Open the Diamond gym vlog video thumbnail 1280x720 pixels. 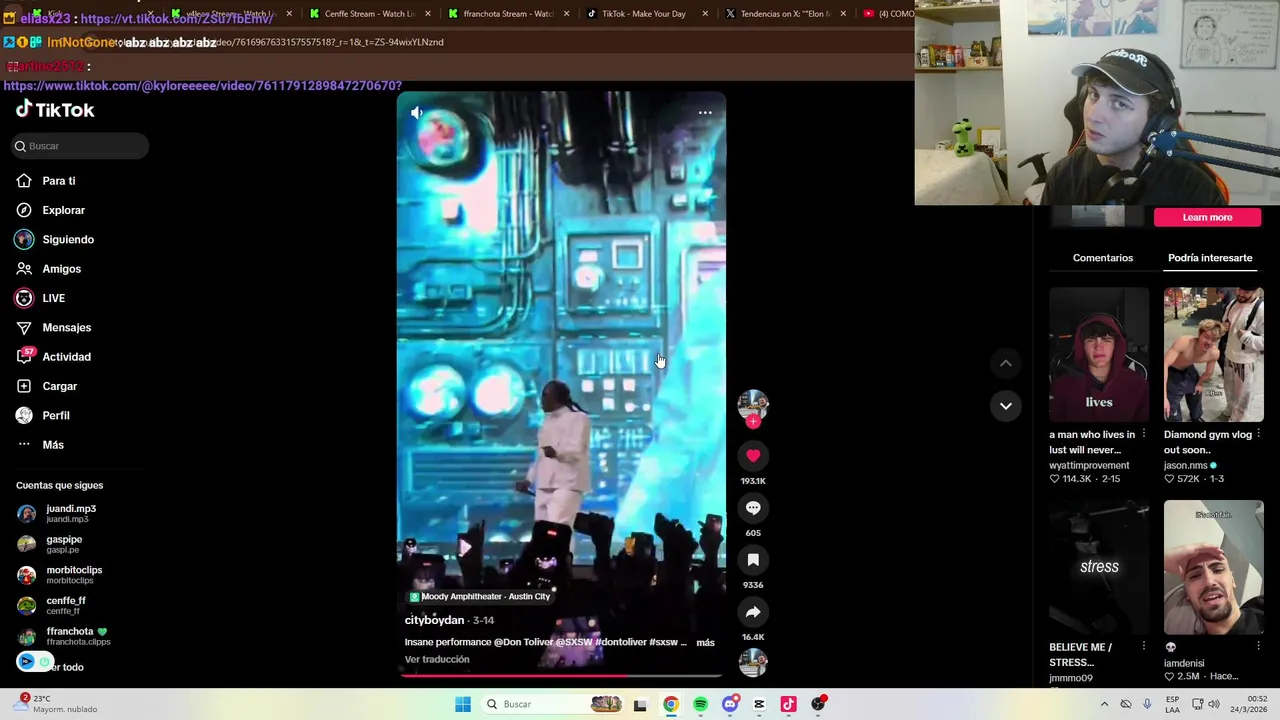click(x=1213, y=355)
